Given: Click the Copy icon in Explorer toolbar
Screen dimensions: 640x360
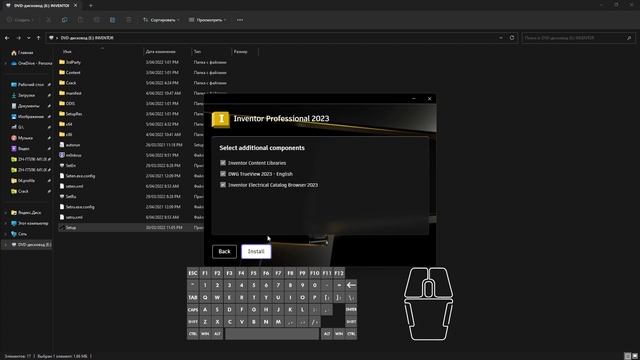Looking at the screenshot, I should (x=64, y=20).
